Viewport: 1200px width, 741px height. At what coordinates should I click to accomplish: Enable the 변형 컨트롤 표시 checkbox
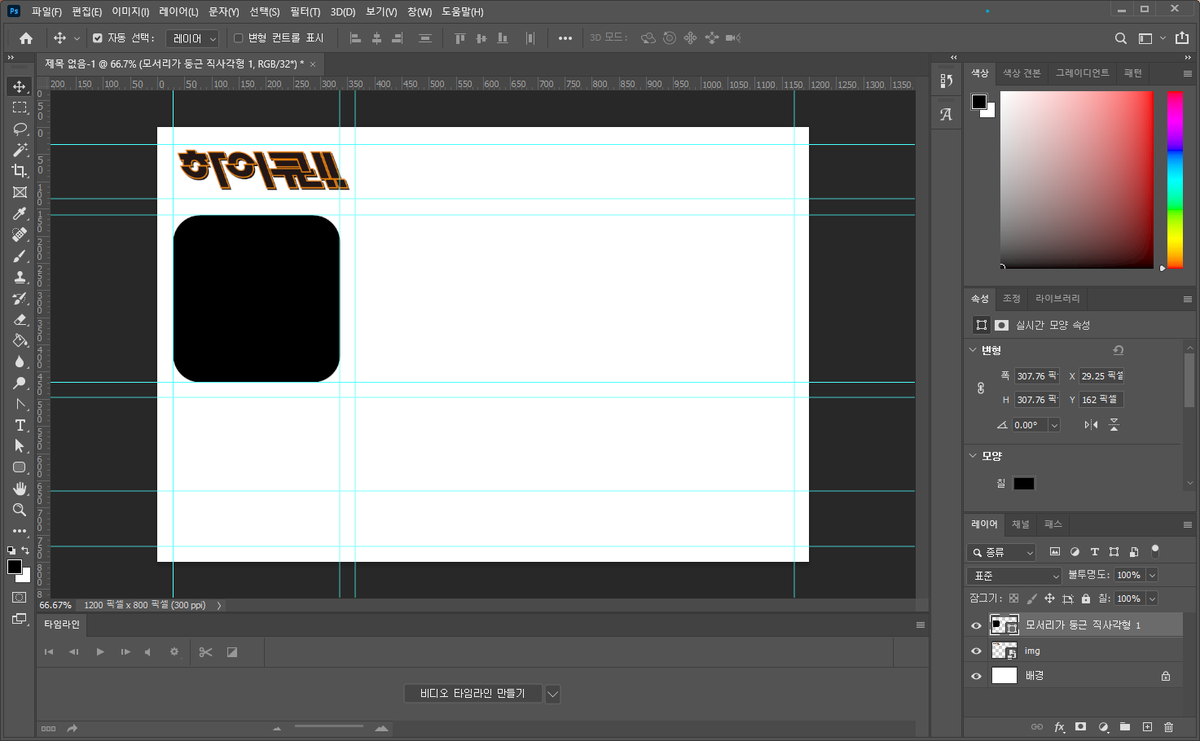click(238, 38)
